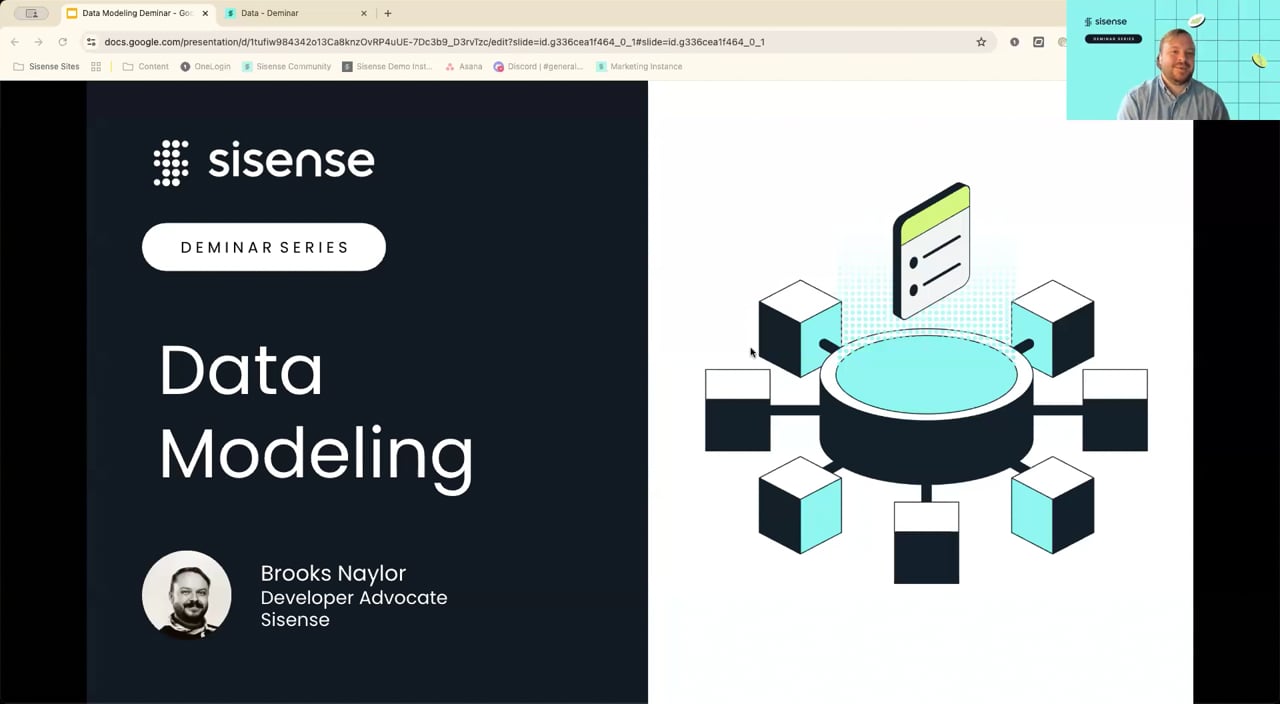Reload the current page
The image size is (1280, 704).
point(62,42)
